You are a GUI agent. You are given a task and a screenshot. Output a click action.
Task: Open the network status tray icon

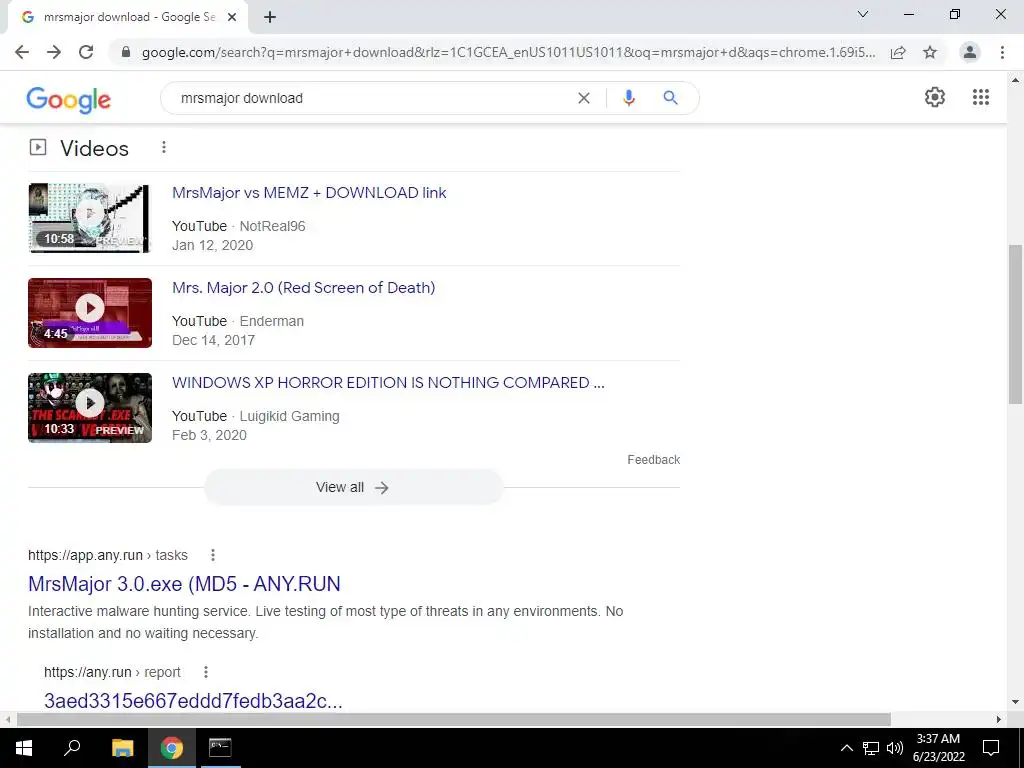point(871,748)
